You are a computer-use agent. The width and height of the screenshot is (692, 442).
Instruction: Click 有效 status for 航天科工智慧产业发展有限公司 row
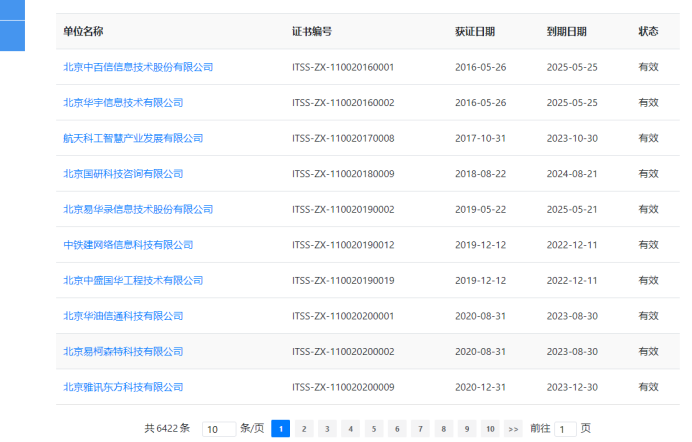pyautogui.click(x=648, y=138)
